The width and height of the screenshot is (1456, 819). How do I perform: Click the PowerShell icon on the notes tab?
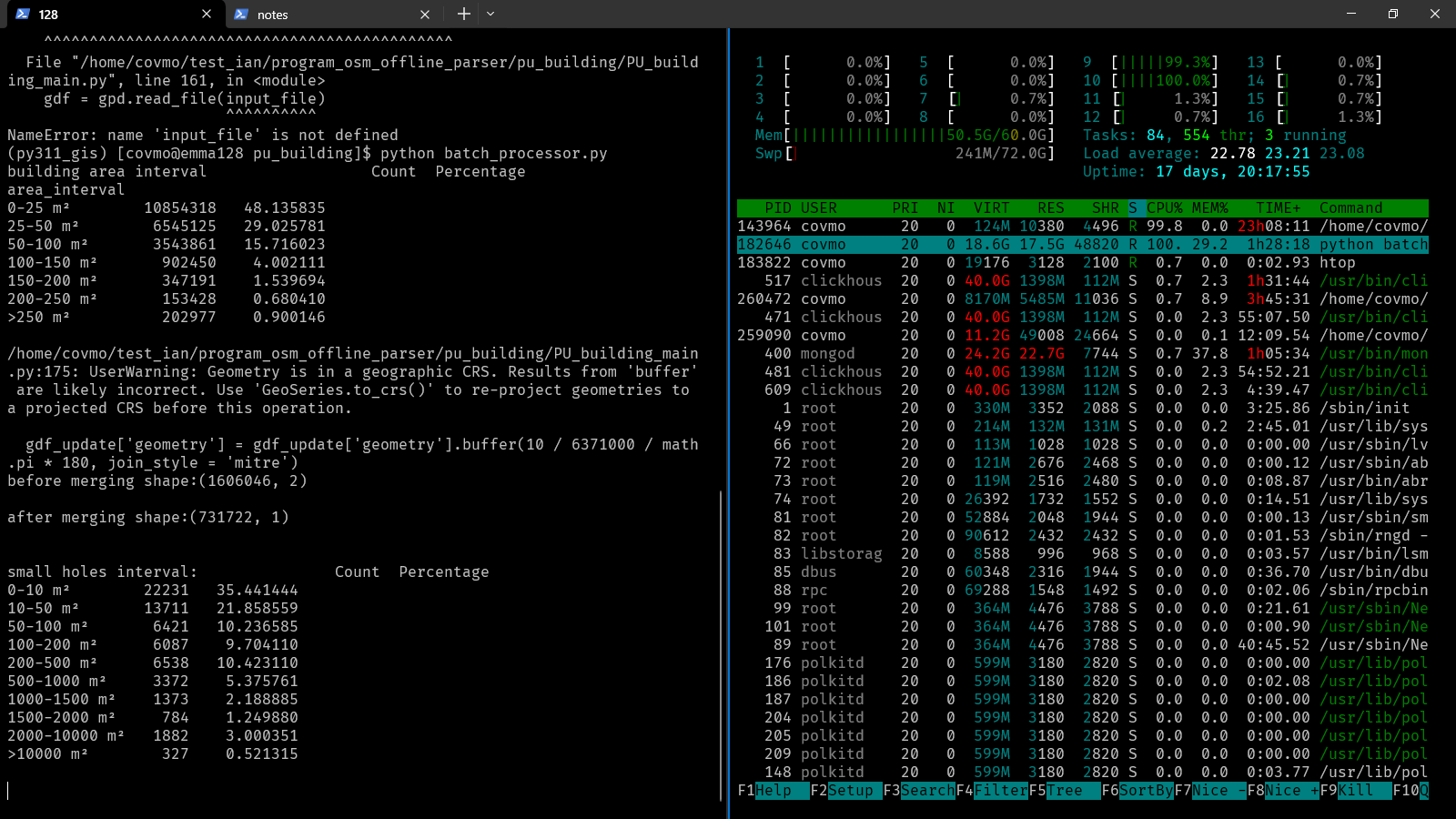(x=241, y=15)
